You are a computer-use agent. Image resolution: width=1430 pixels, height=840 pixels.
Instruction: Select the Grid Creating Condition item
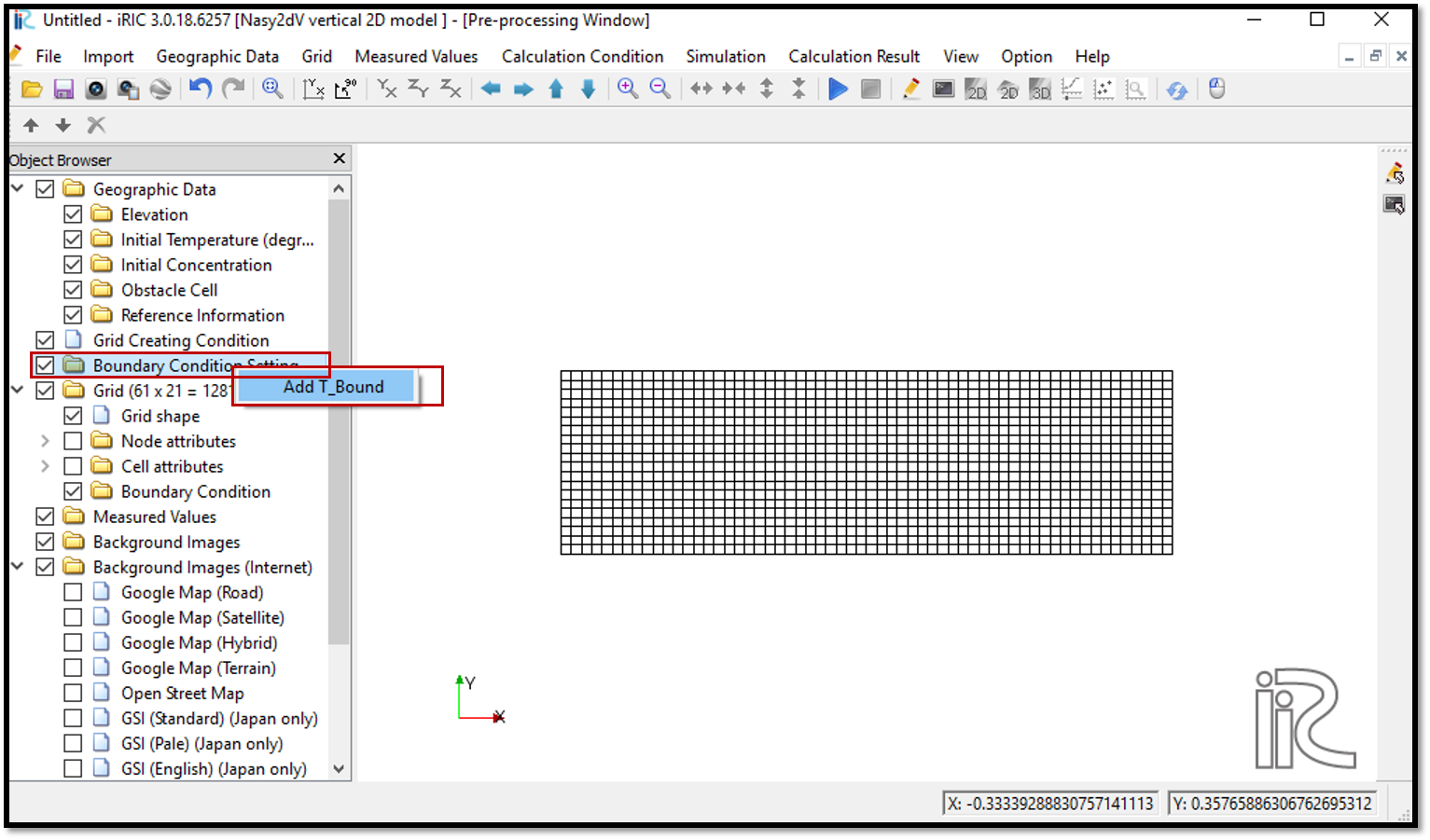pos(181,340)
